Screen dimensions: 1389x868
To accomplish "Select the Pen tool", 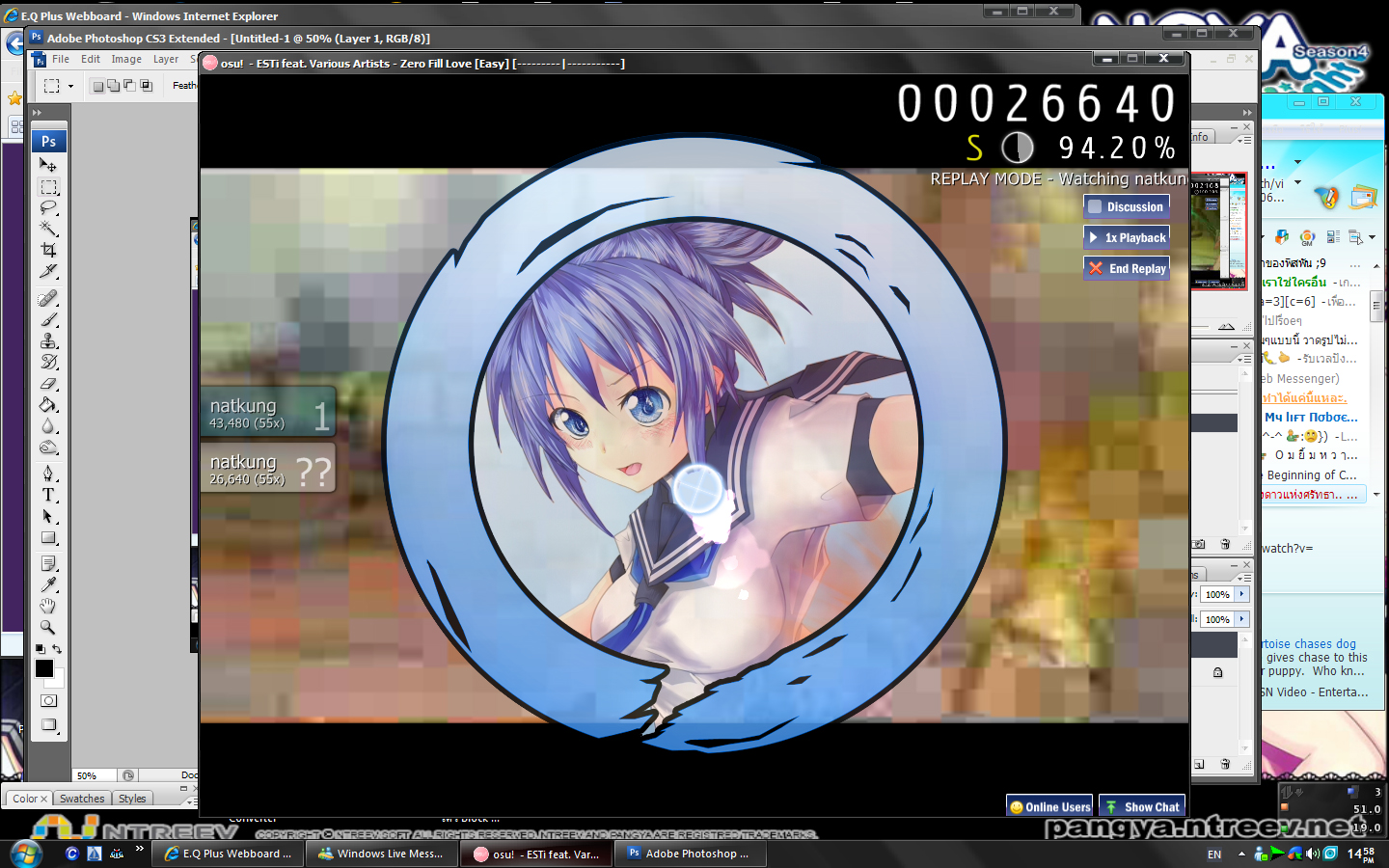I will [48, 474].
